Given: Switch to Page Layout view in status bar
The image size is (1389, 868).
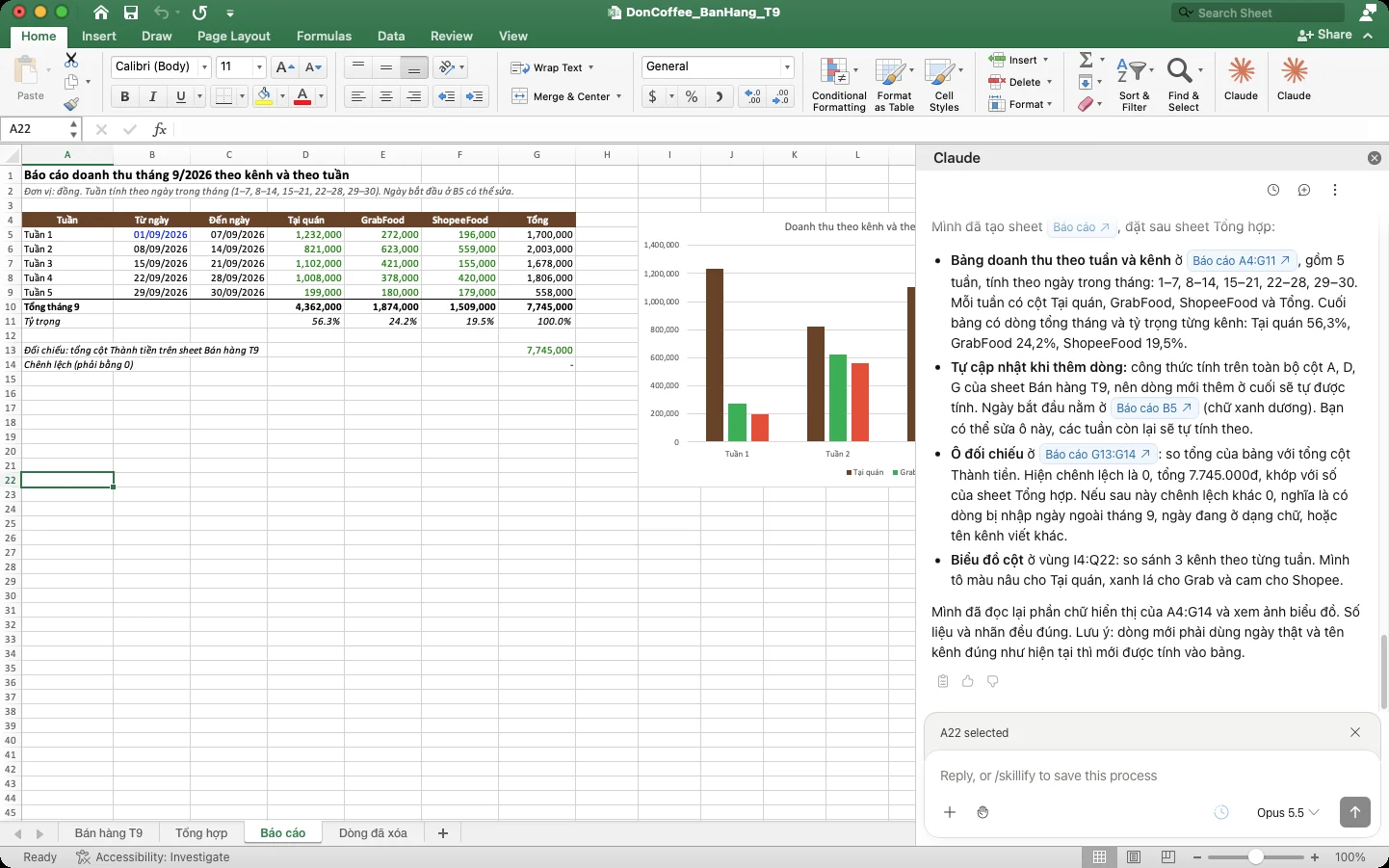Looking at the screenshot, I should [x=1134, y=857].
